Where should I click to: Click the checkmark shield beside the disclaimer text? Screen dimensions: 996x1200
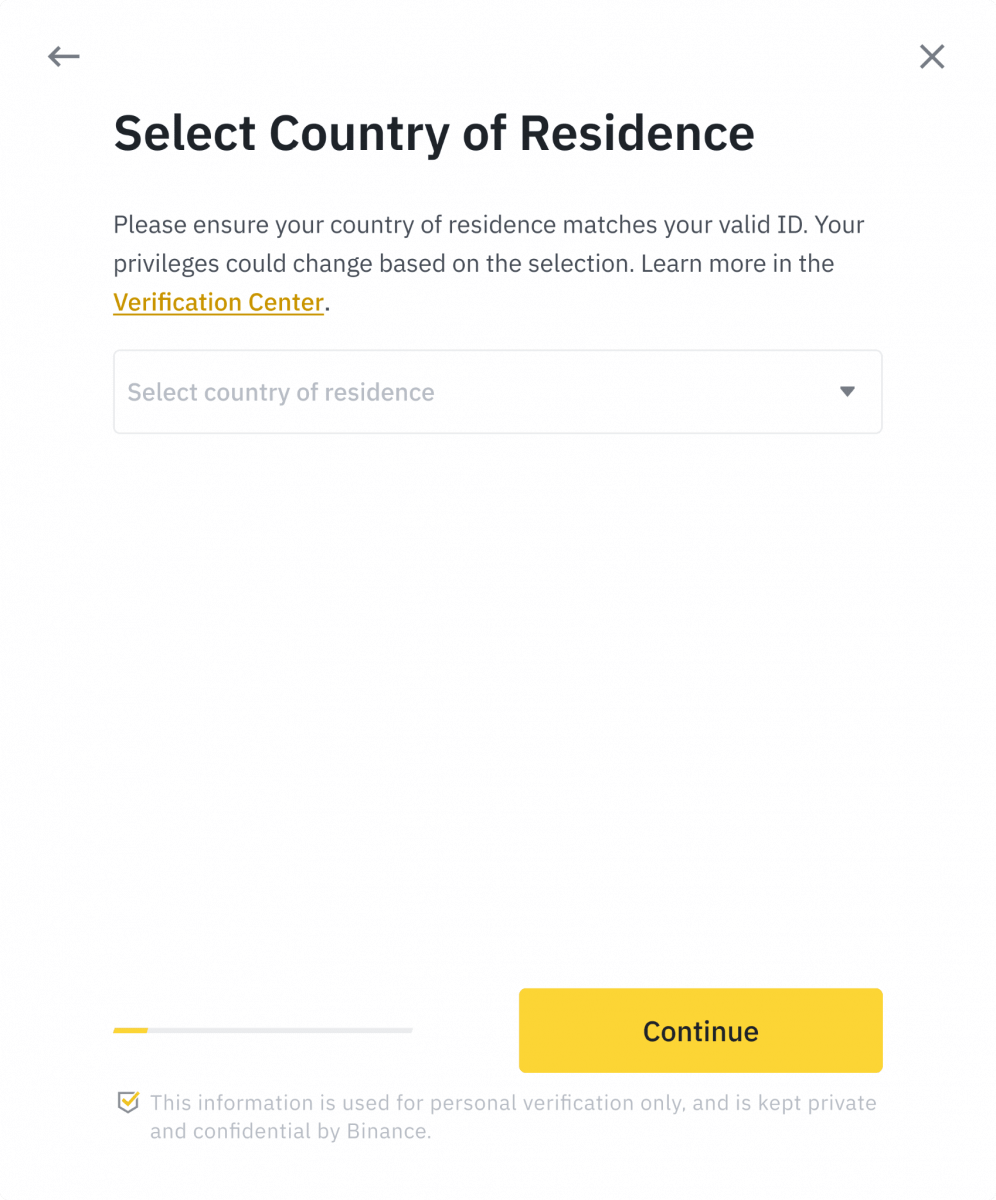coord(128,1102)
